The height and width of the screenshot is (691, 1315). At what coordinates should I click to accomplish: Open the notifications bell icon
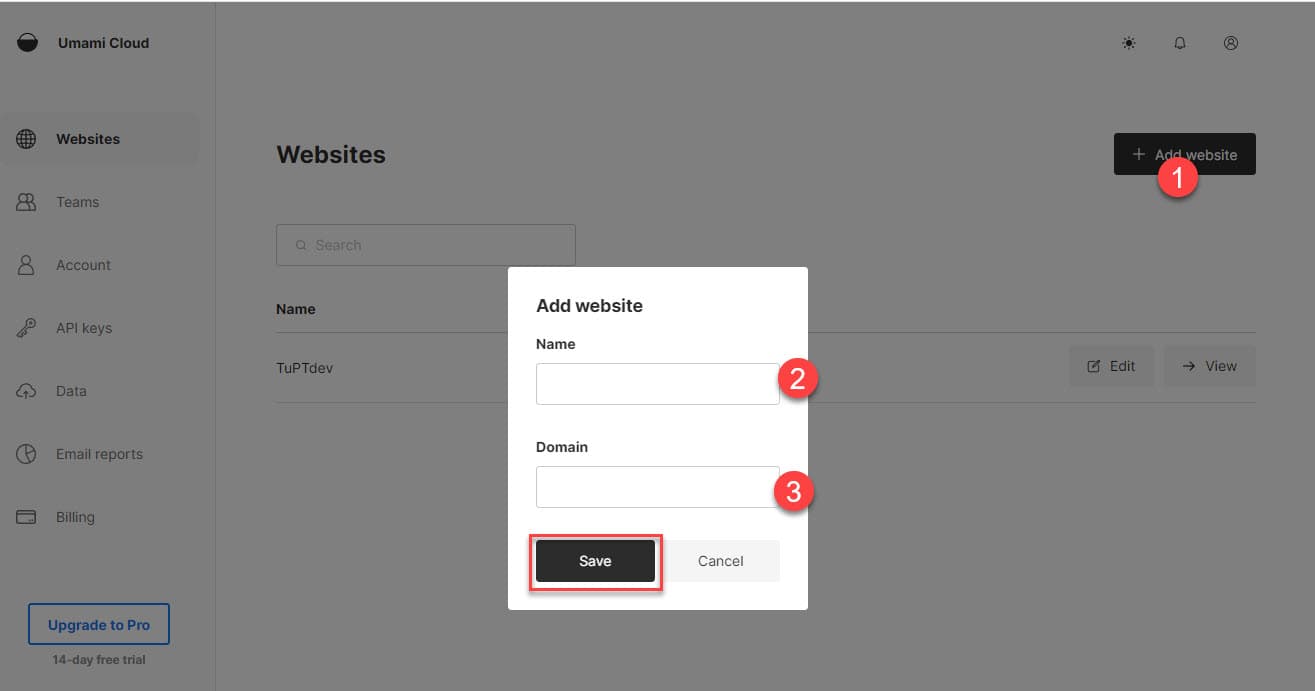pos(1180,43)
